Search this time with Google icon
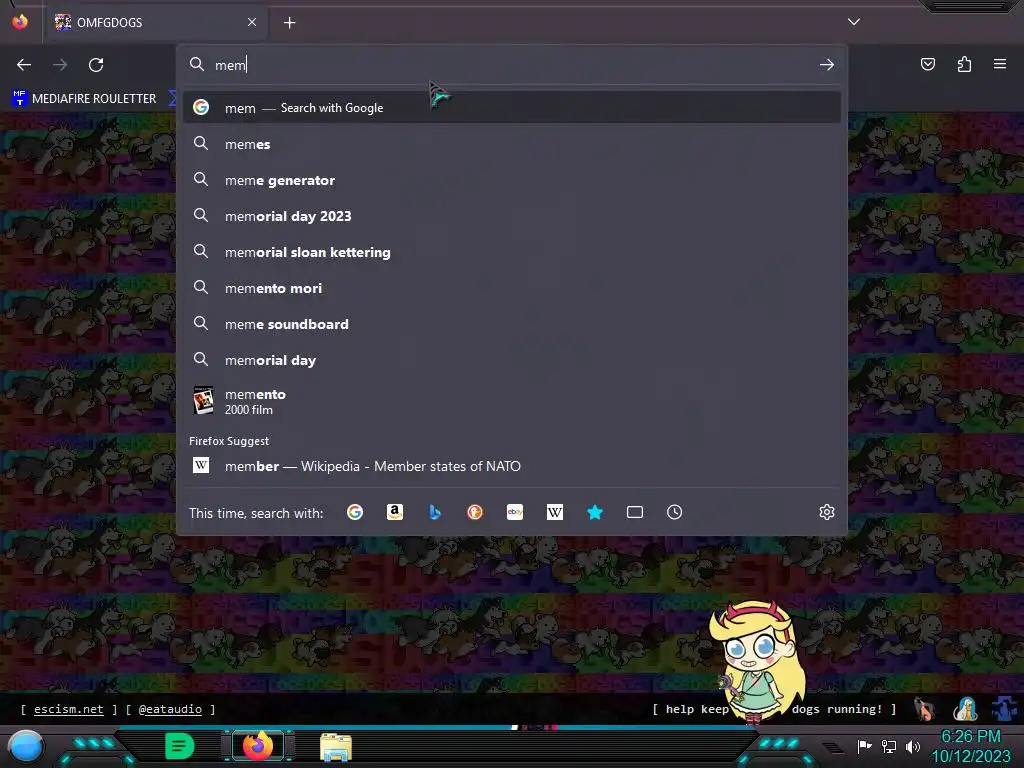This screenshot has height=768, width=1024. click(x=355, y=512)
